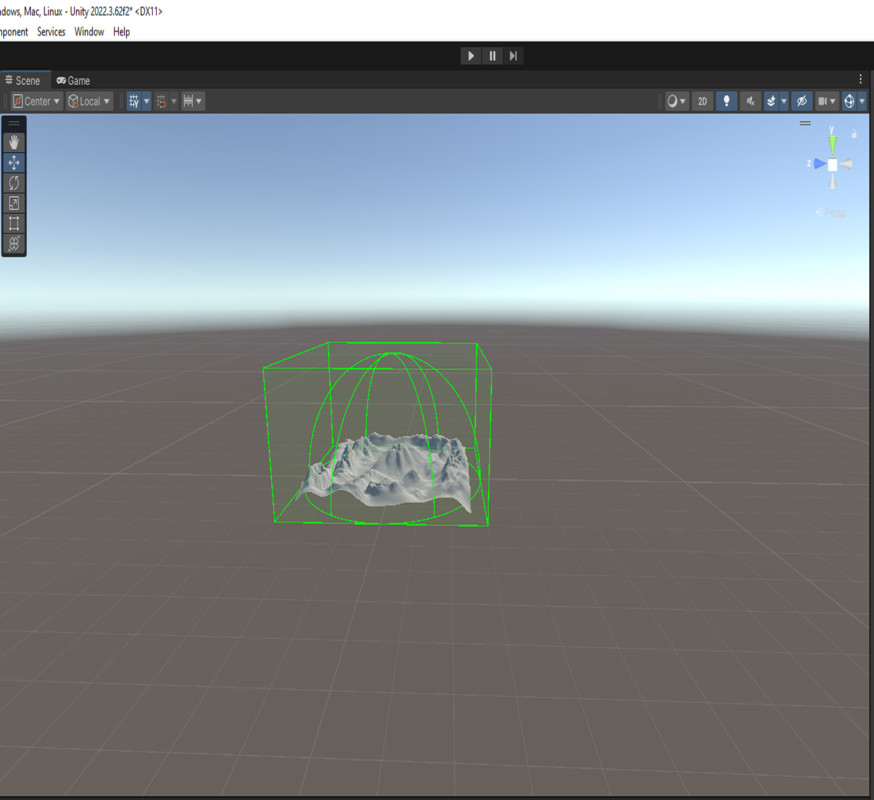The height and width of the screenshot is (800, 874).
Task: Open scene effects dropdown arrow
Action: 784,101
